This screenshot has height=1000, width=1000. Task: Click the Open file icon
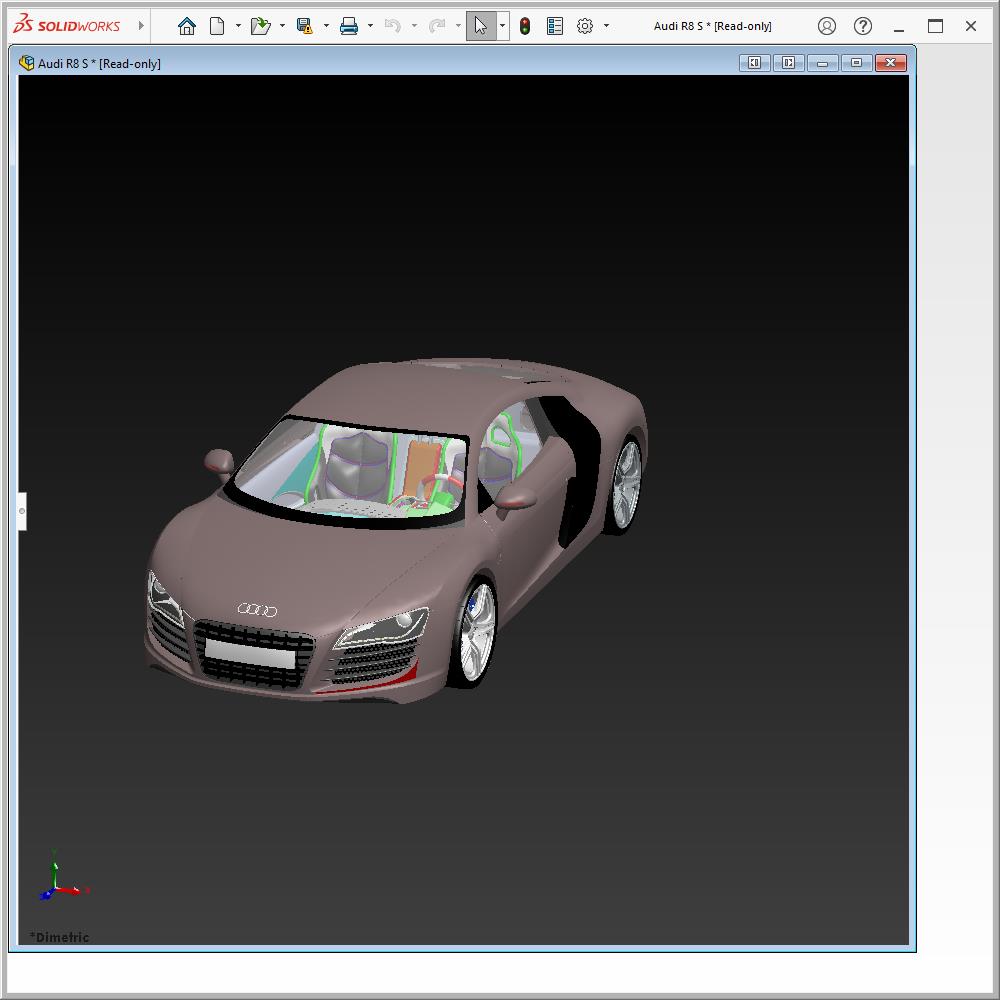point(260,26)
